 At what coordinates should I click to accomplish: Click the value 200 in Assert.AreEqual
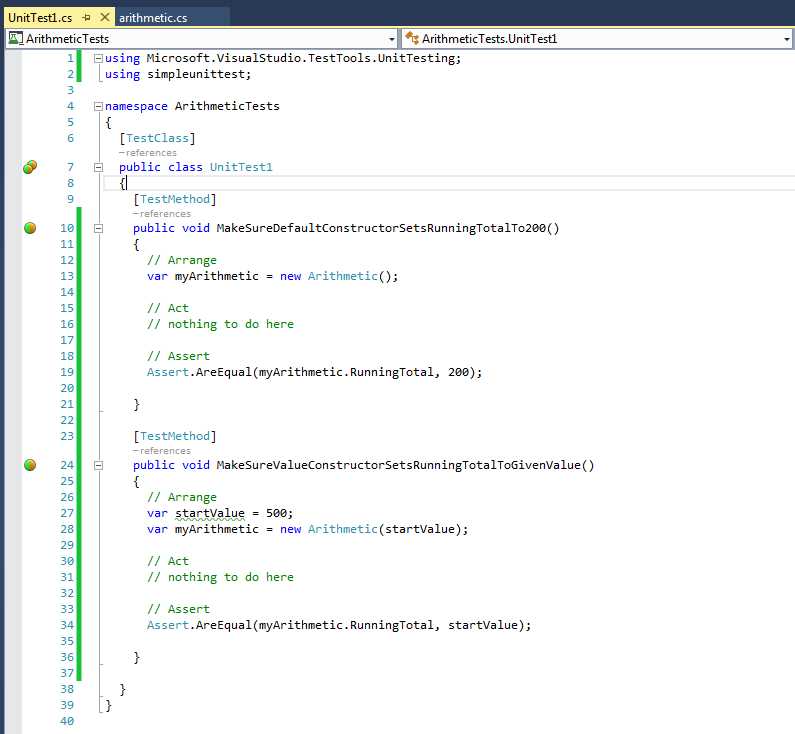click(458, 372)
